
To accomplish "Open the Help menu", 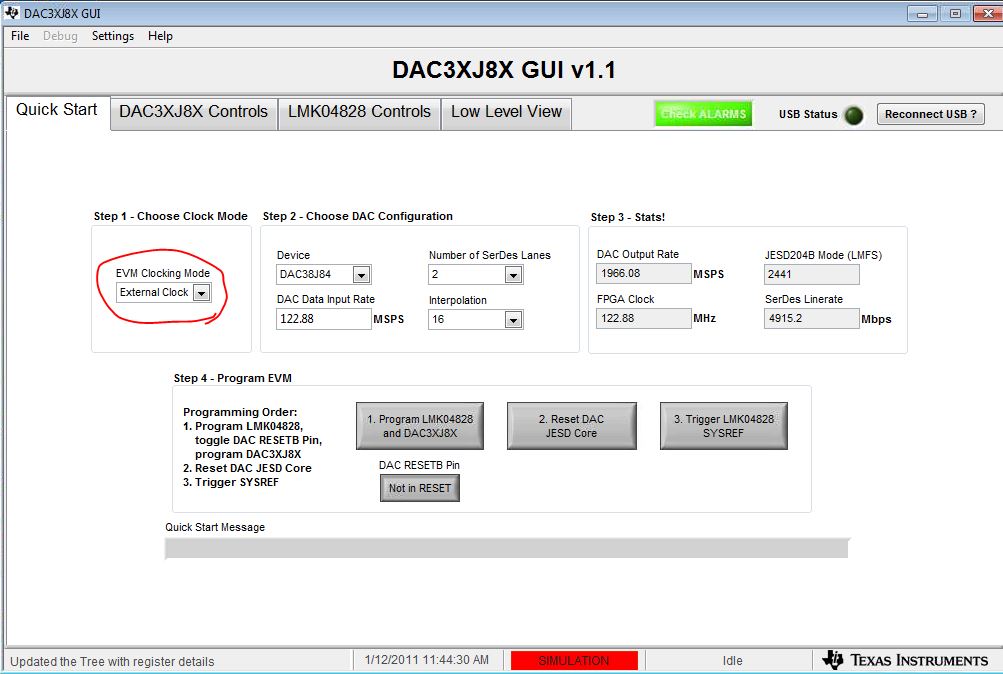I will [x=160, y=36].
